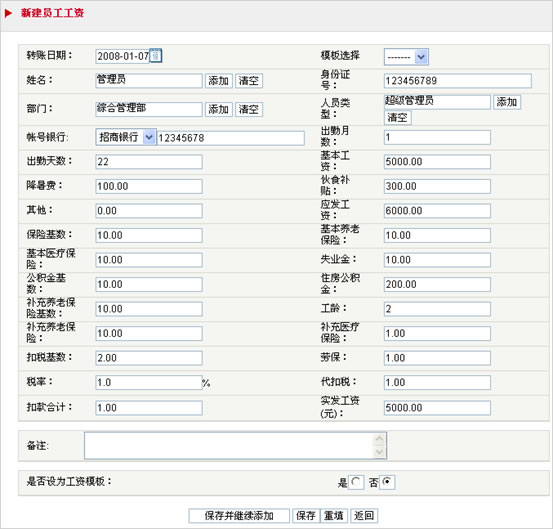Click the 备注 textarea scroll up arrow
553x529 pixels.
tap(379, 439)
